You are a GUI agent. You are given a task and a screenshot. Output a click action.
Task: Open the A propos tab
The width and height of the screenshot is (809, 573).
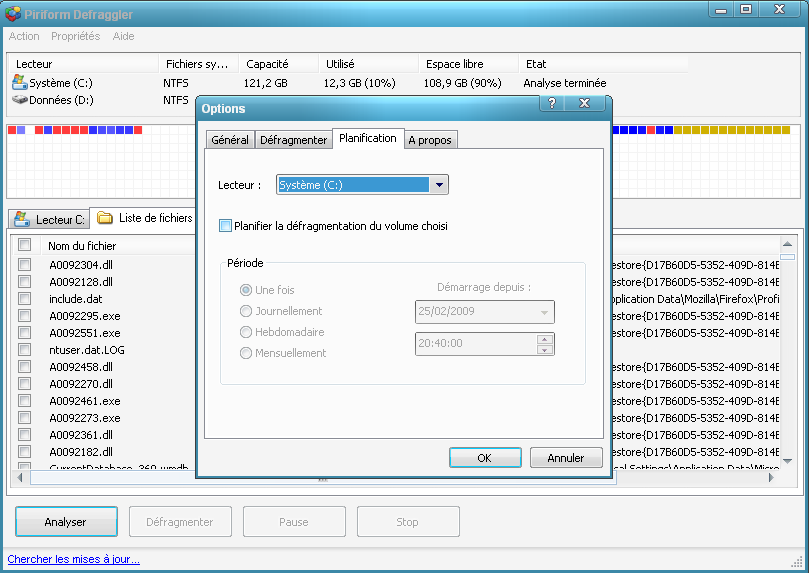pyautogui.click(x=430, y=140)
